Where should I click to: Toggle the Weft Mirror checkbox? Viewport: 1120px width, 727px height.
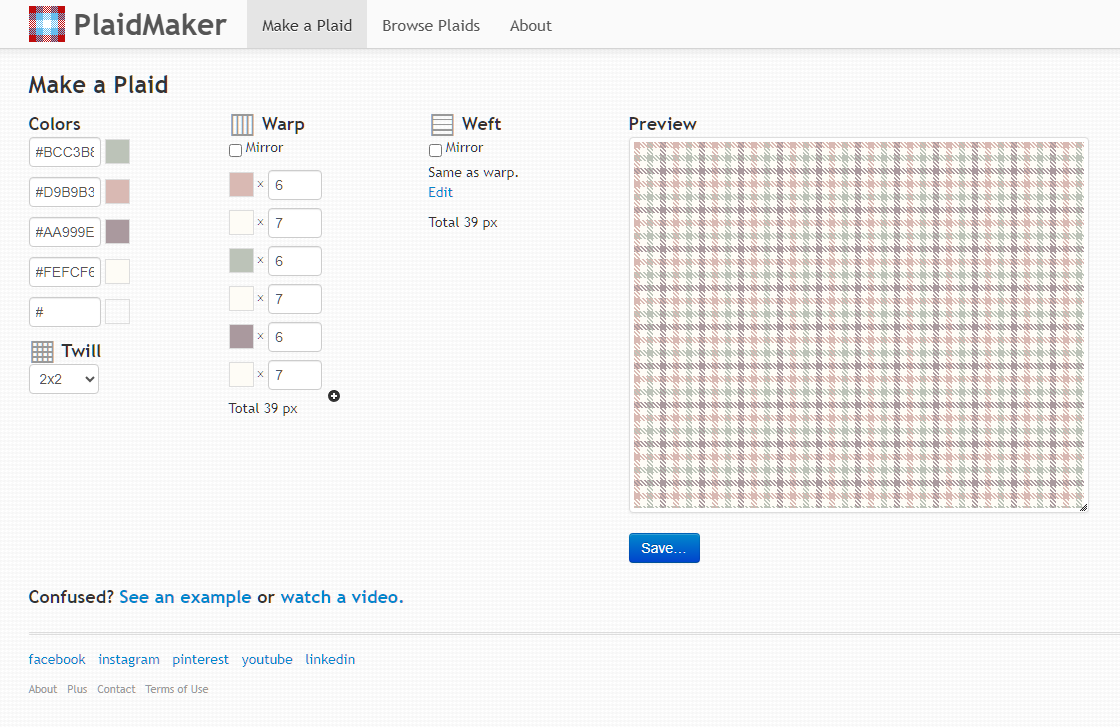coord(435,150)
